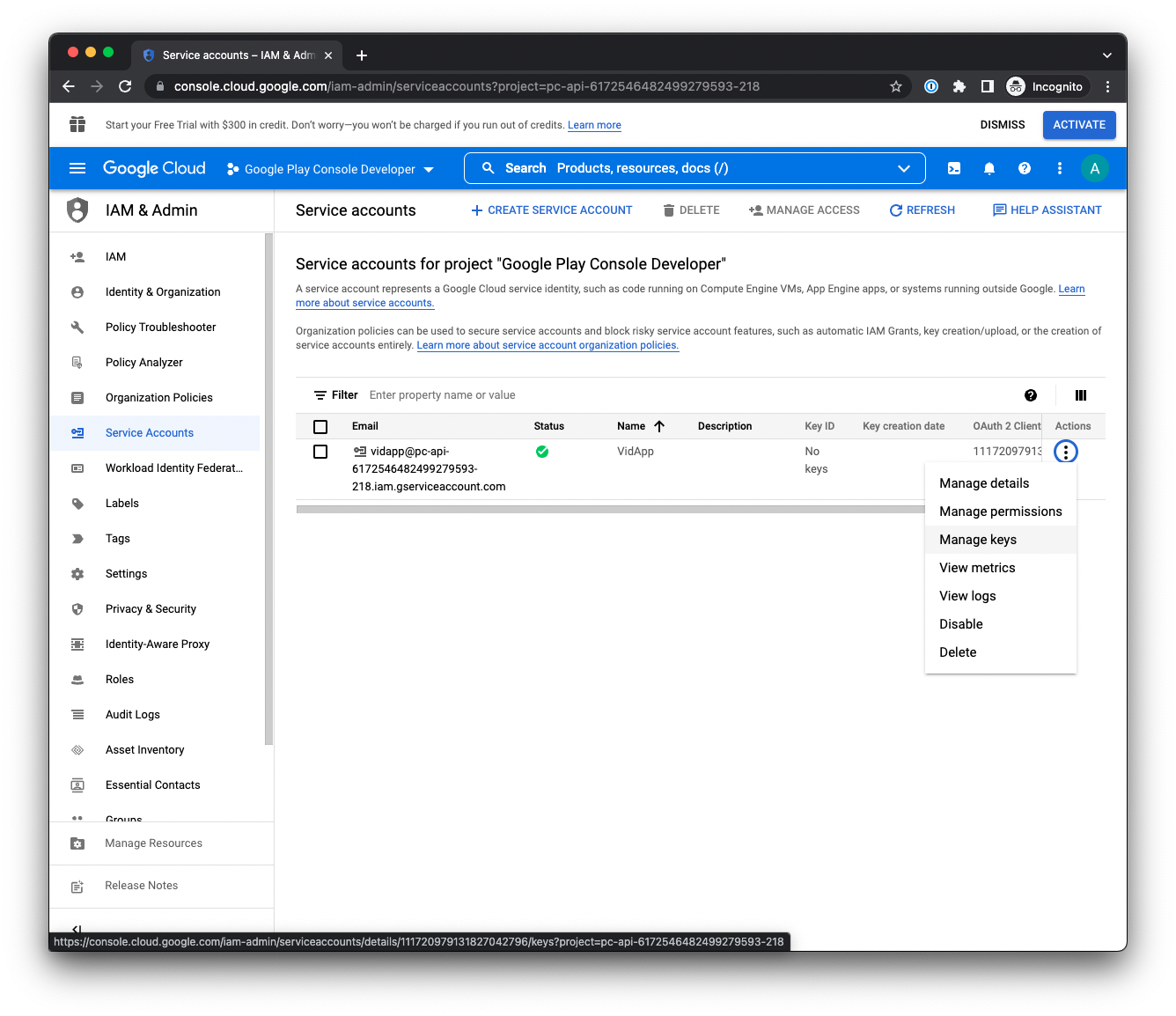Select all service accounts header checkbox
This screenshot has height=1016, width=1176.
tap(320, 426)
